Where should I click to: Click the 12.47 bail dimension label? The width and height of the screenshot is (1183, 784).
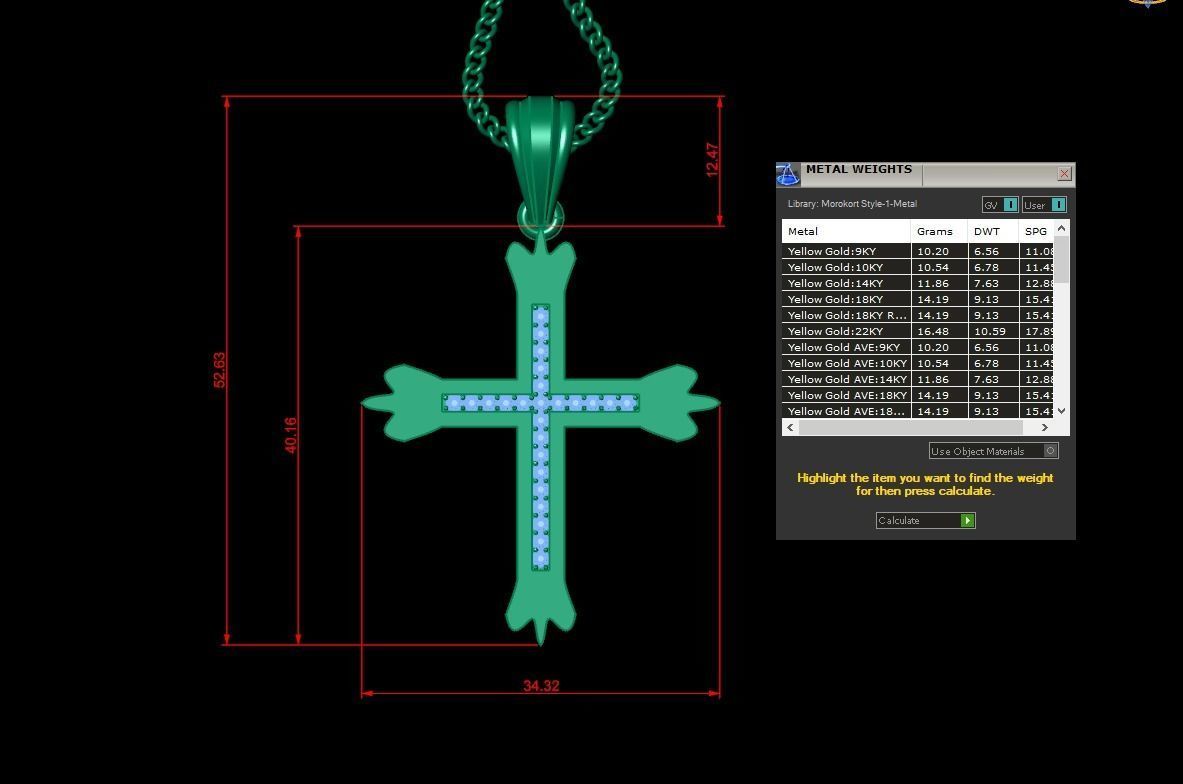tap(711, 160)
